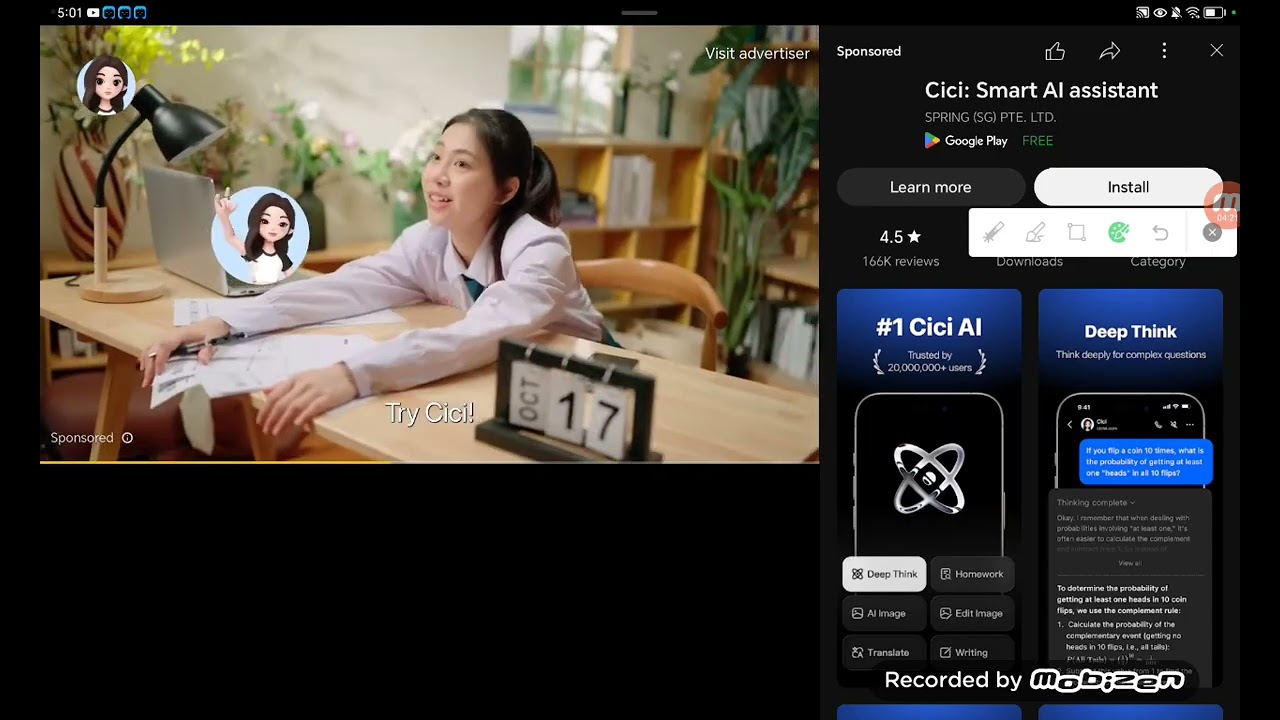Tap the Learn more button
1280x720 pixels.
point(930,187)
